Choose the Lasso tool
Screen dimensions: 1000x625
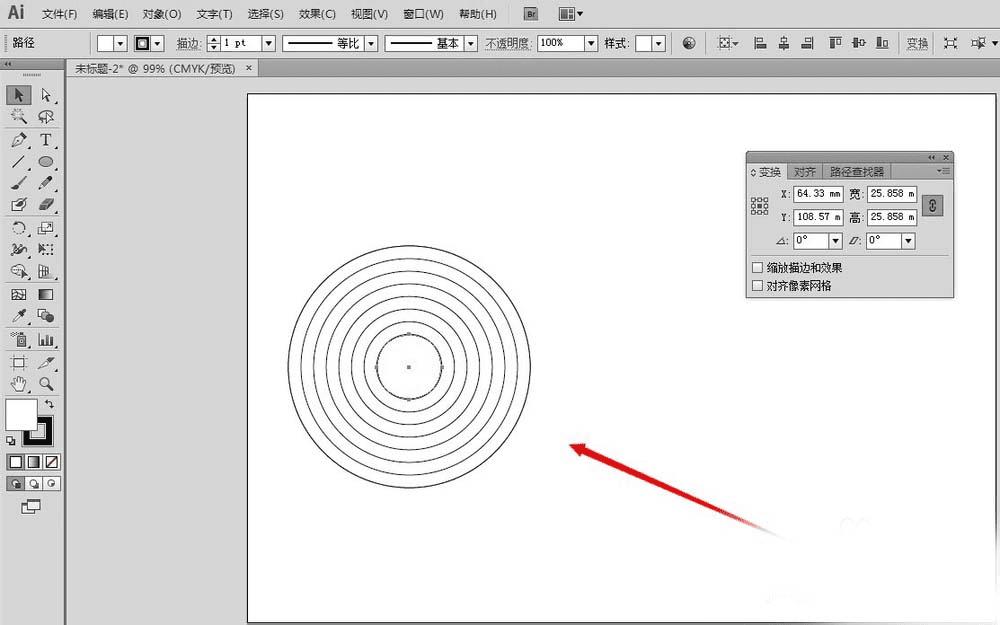(x=45, y=117)
